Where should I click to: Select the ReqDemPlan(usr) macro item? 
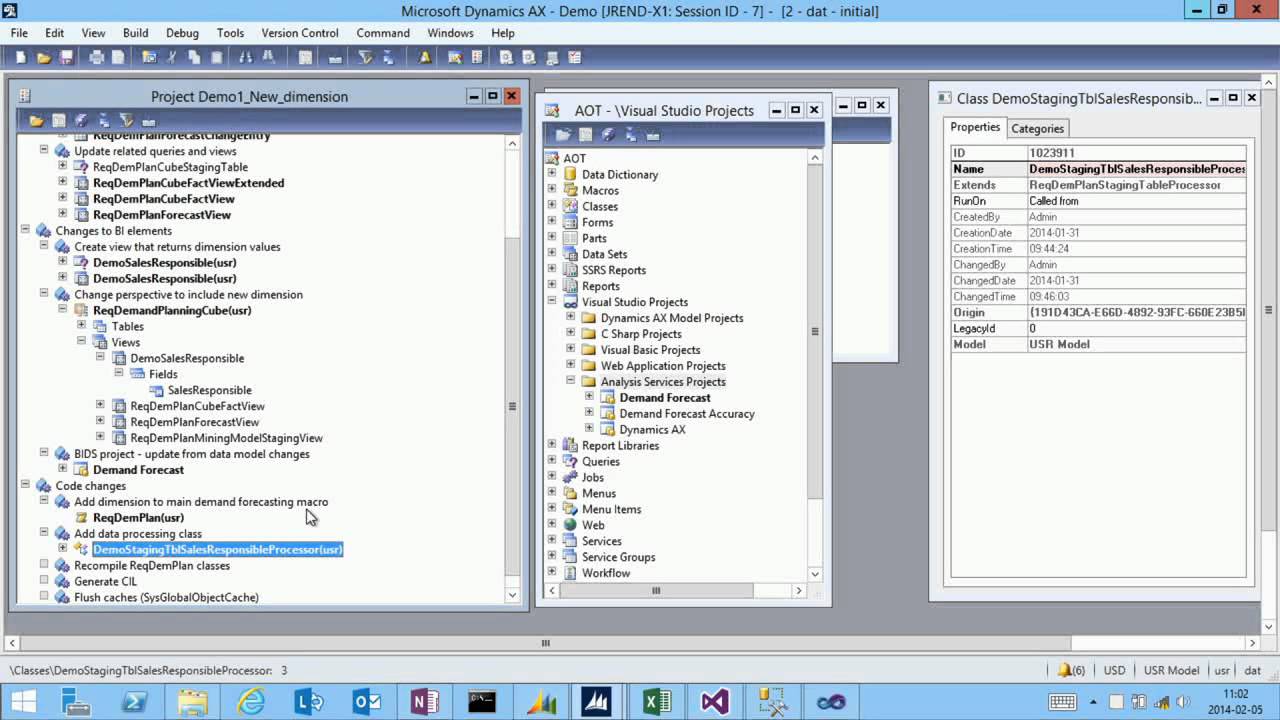138,518
